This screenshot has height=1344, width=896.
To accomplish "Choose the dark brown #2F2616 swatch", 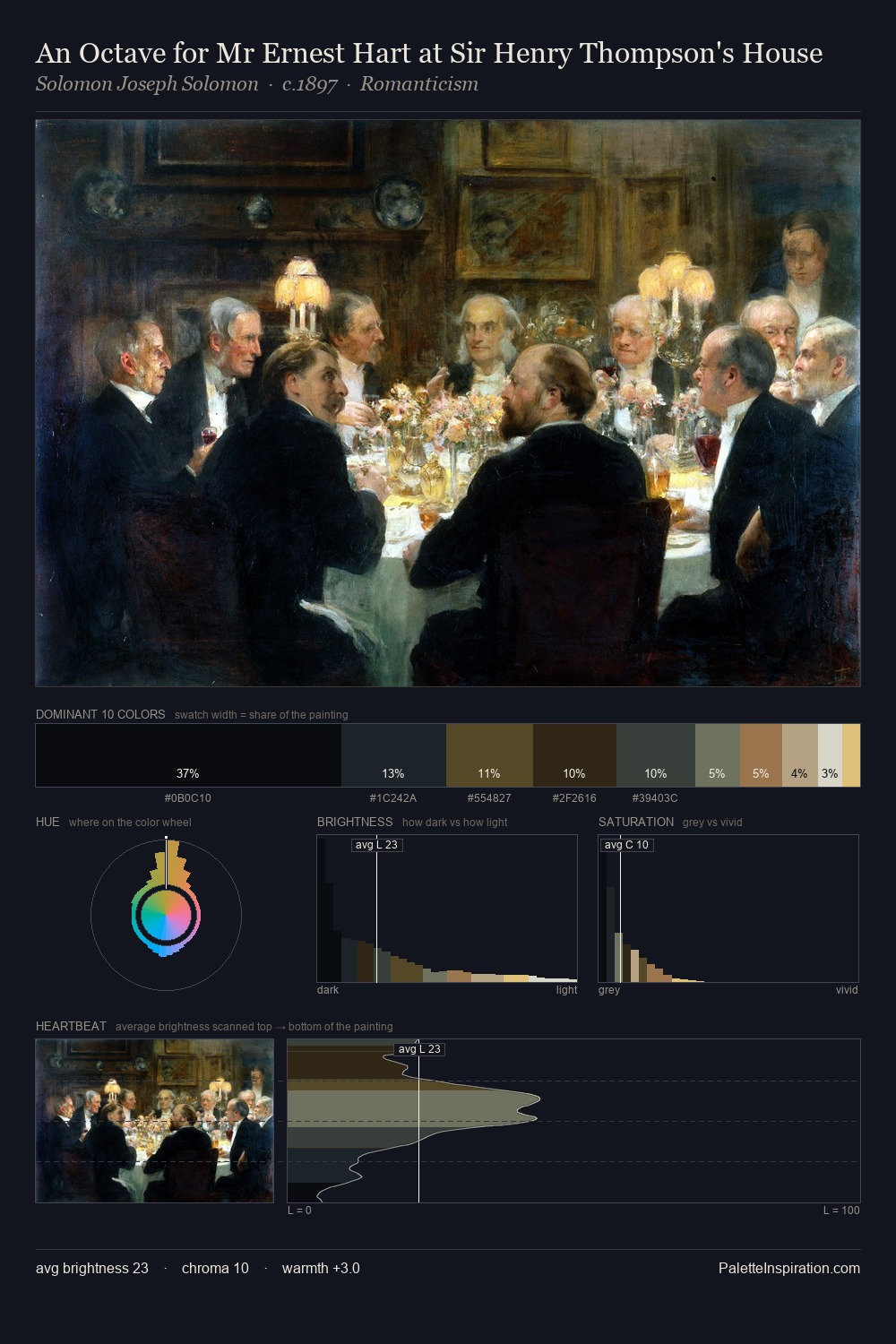I will [574, 755].
